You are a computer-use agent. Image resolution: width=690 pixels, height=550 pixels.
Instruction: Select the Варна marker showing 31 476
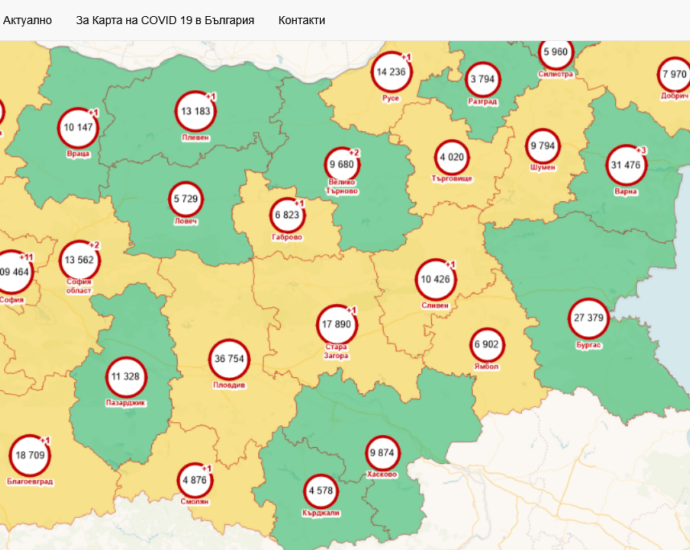click(x=625, y=165)
